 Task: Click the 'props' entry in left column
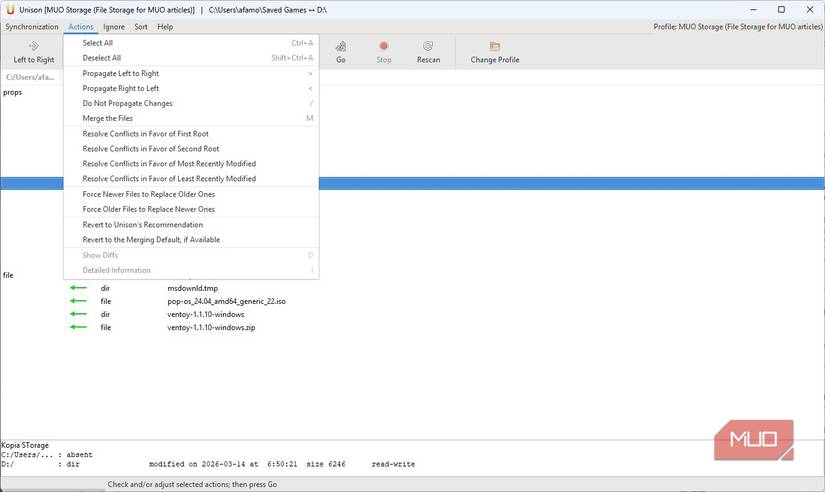(13, 93)
